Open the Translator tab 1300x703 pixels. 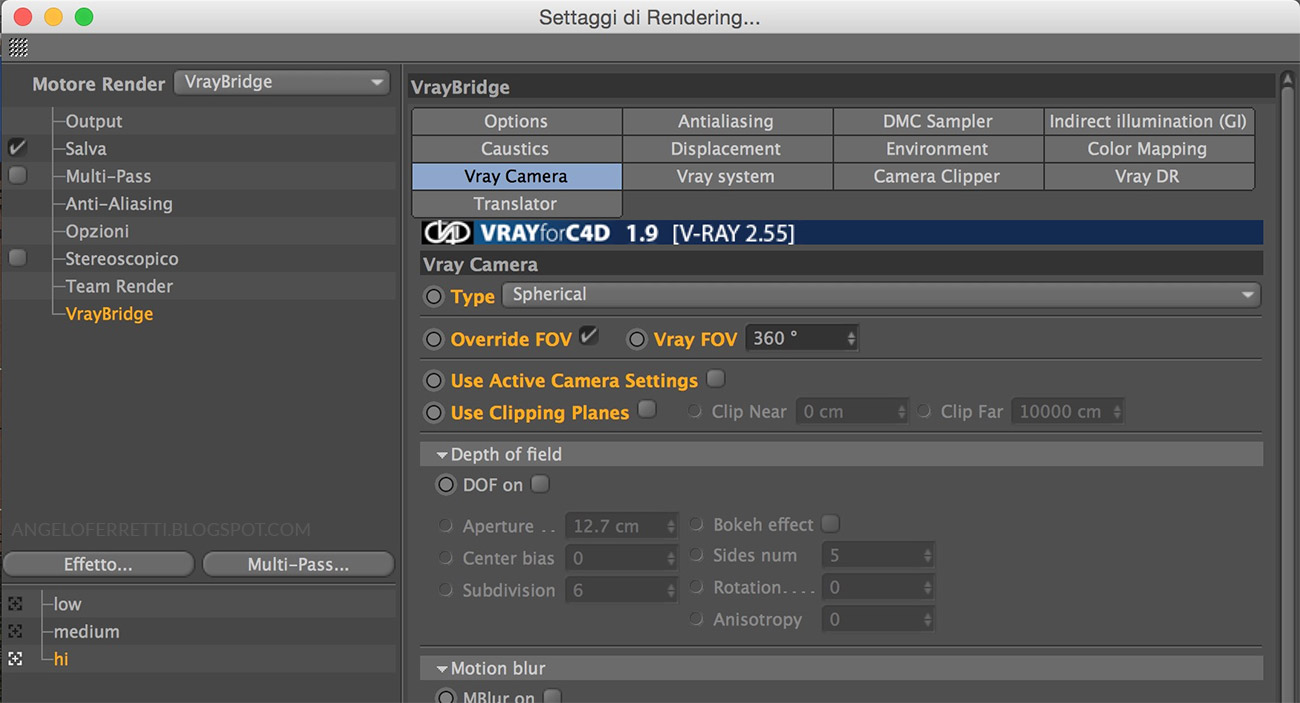coord(516,204)
